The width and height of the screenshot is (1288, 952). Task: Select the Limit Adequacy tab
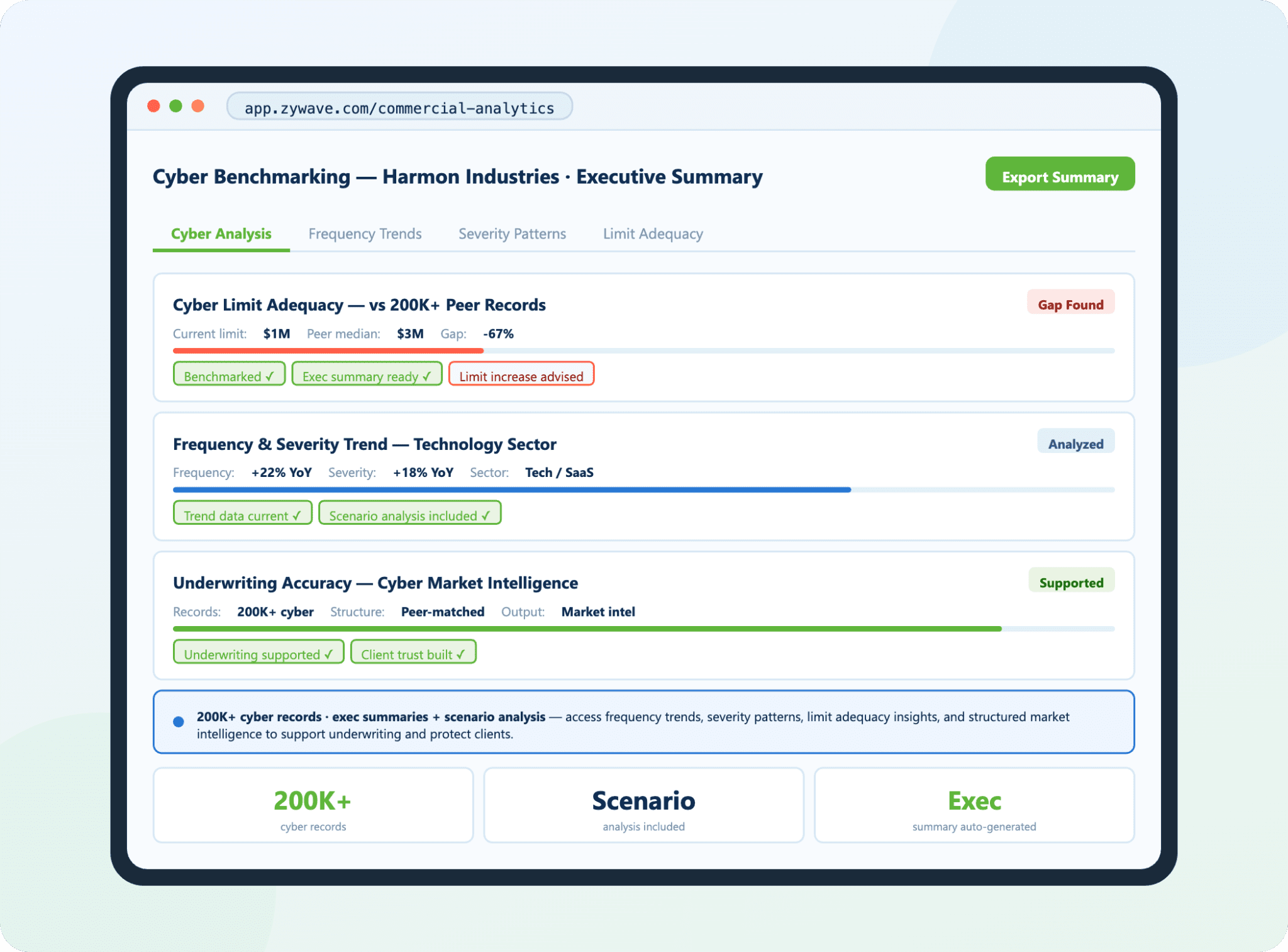(652, 234)
